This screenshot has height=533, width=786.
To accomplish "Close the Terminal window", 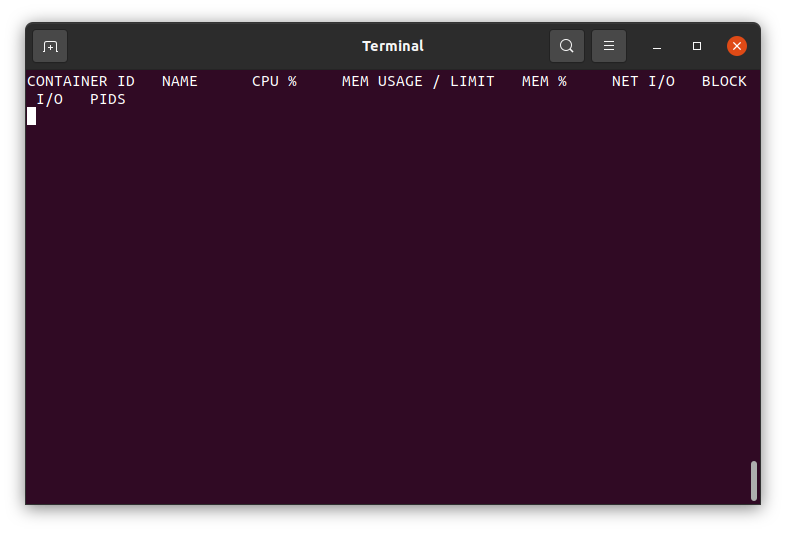I will pos(737,46).
